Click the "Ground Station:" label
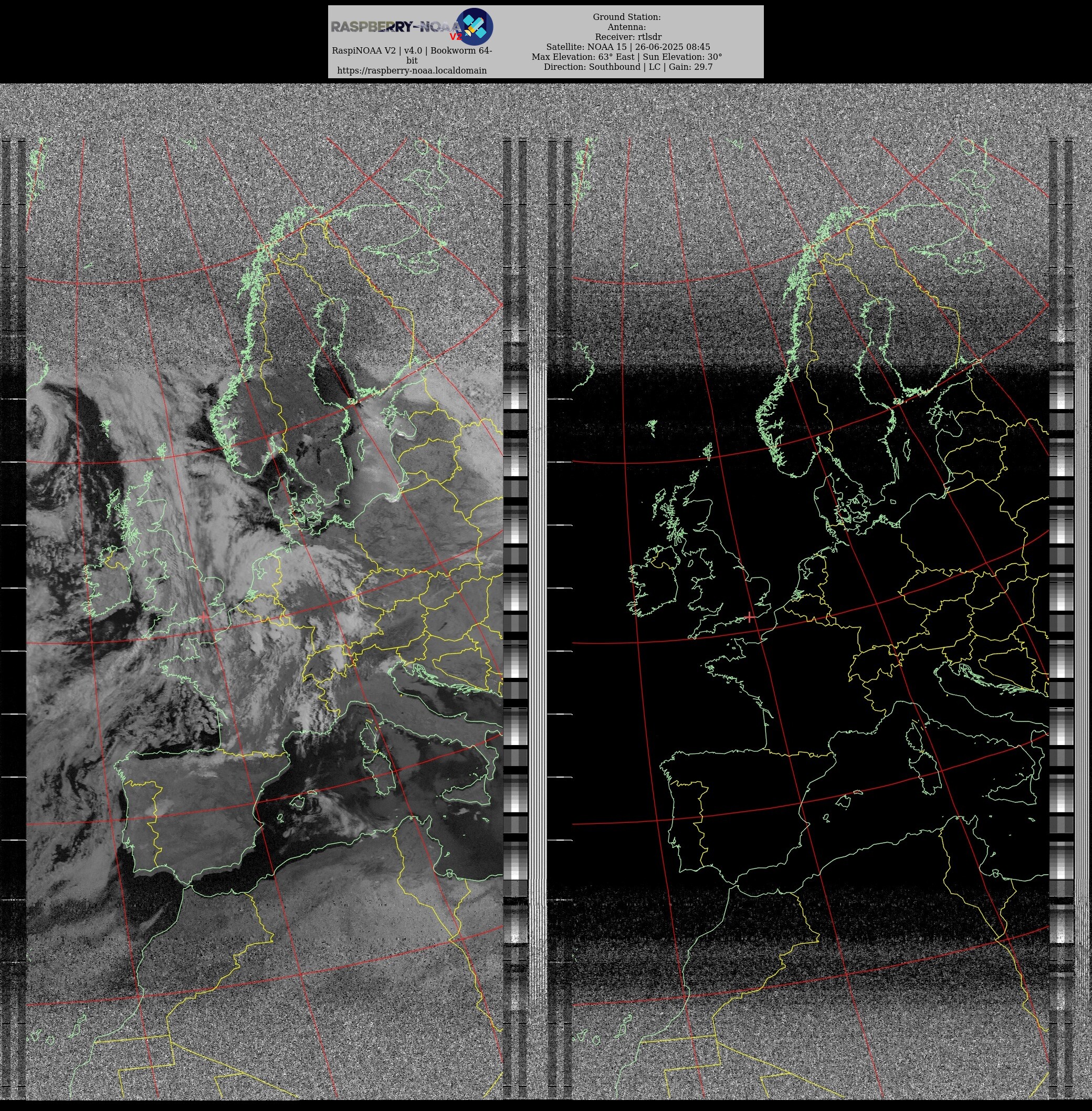This screenshot has width=1092, height=1111. pos(626,17)
